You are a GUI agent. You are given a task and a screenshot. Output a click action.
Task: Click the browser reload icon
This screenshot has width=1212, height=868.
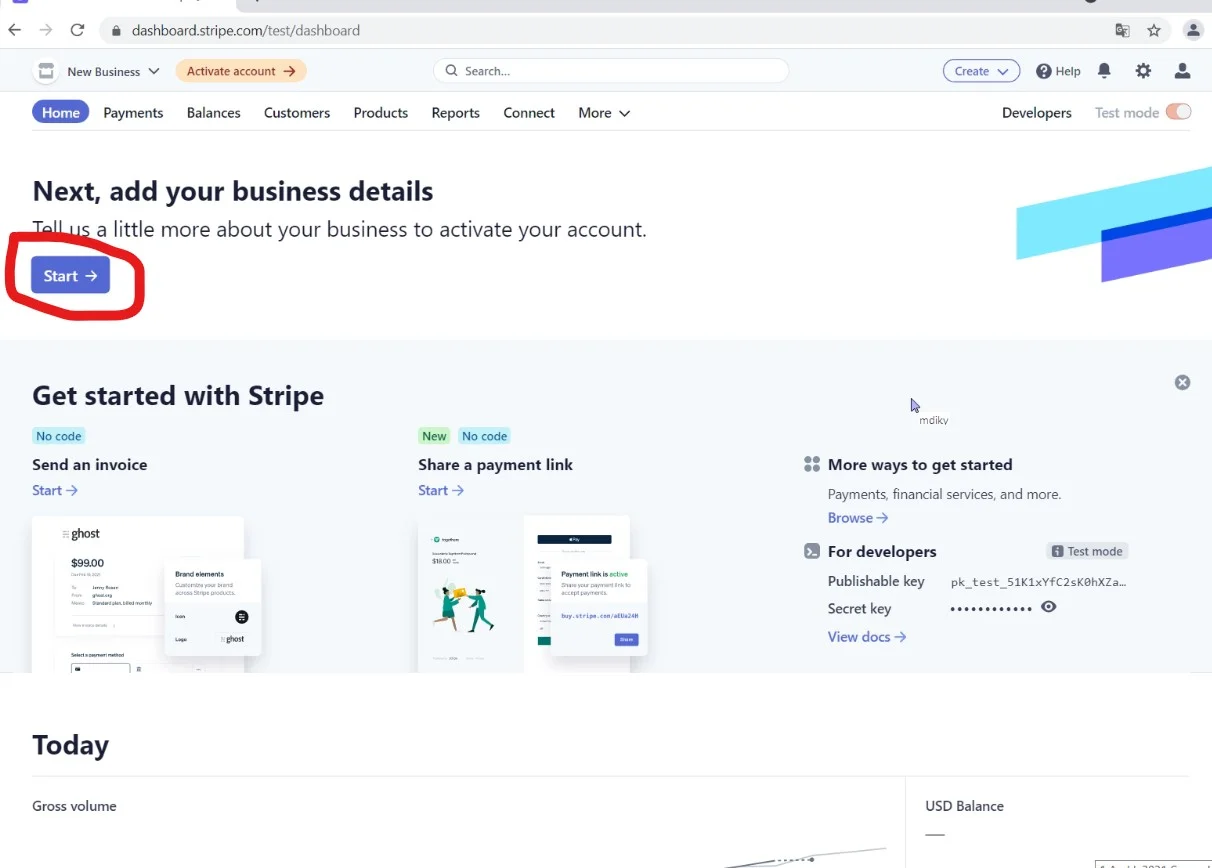(77, 30)
